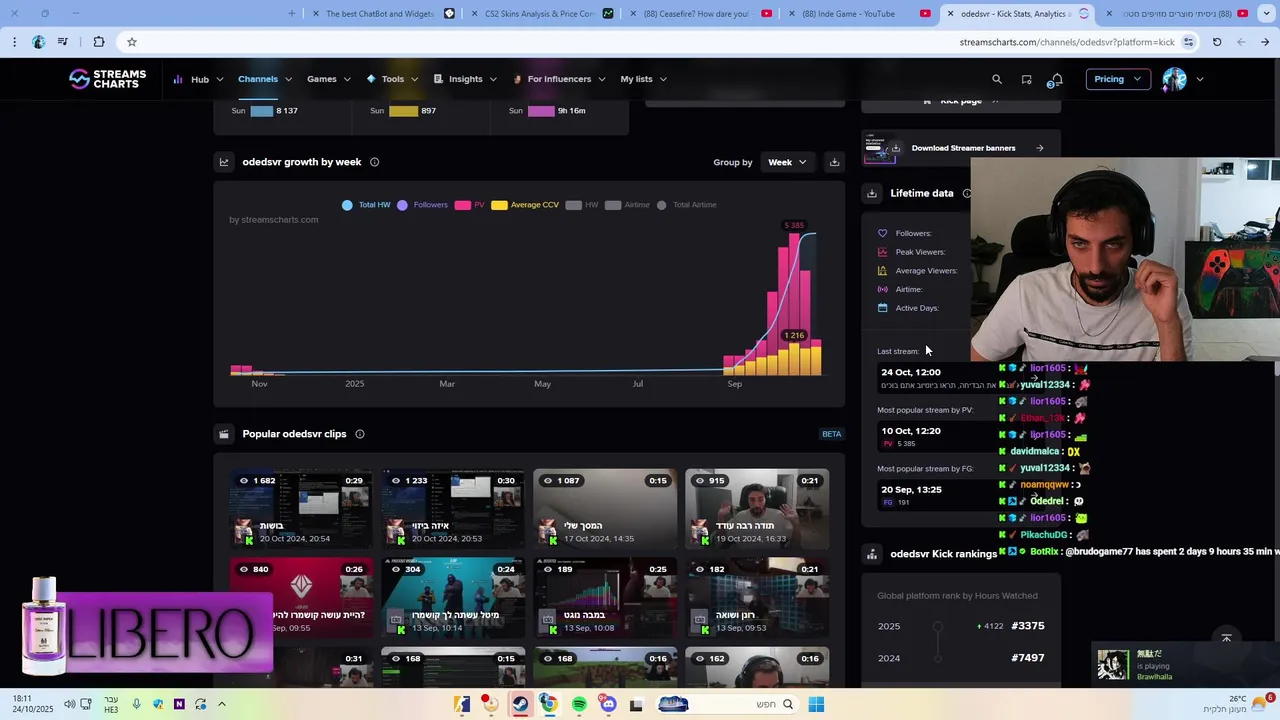The height and width of the screenshot is (720, 1280).
Task: Open the Insights menu
Action: click(x=465, y=79)
